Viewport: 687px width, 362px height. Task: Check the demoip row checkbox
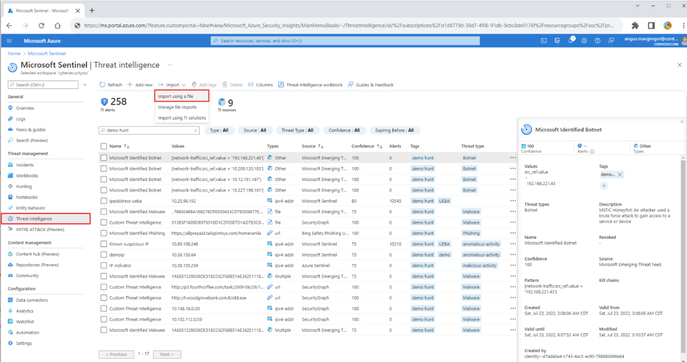pos(103,255)
